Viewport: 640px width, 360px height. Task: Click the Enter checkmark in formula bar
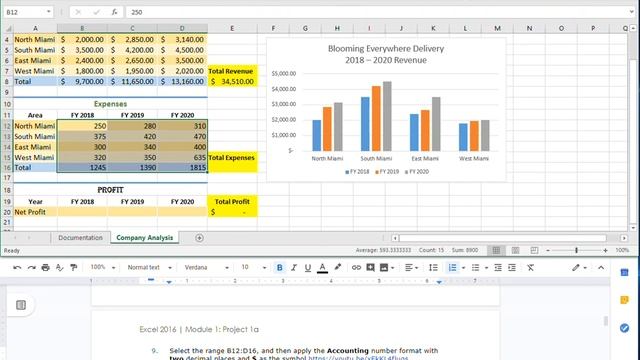(96, 12)
